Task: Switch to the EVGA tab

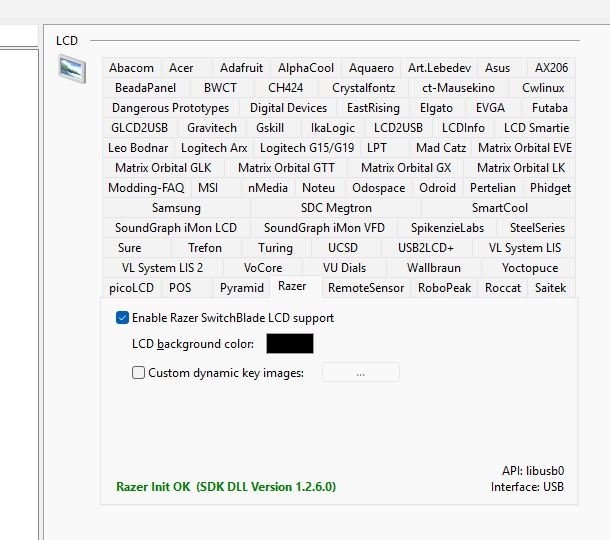Action: (493, 108)
